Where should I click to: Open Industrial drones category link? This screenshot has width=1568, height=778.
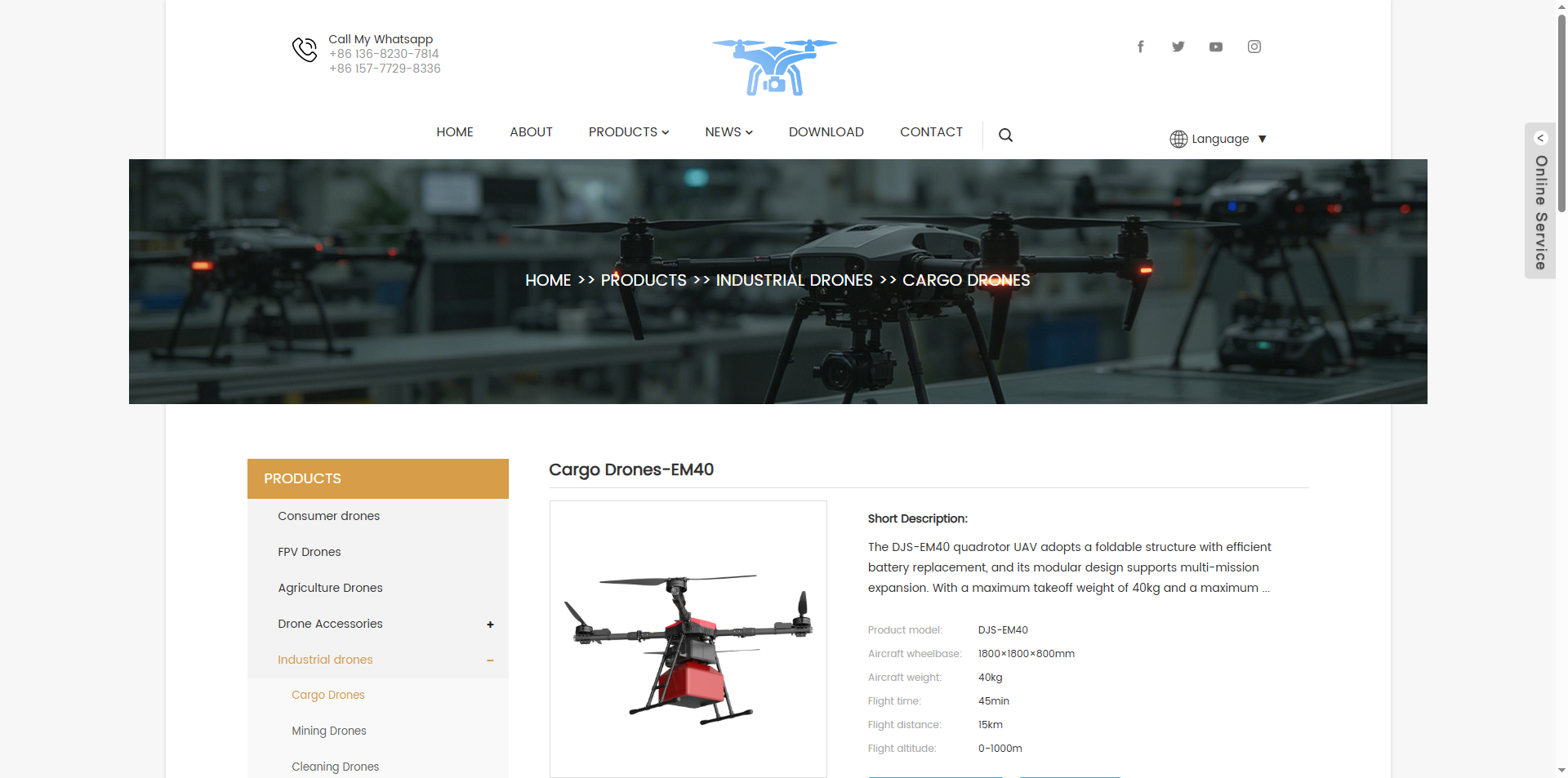[325, 660]
